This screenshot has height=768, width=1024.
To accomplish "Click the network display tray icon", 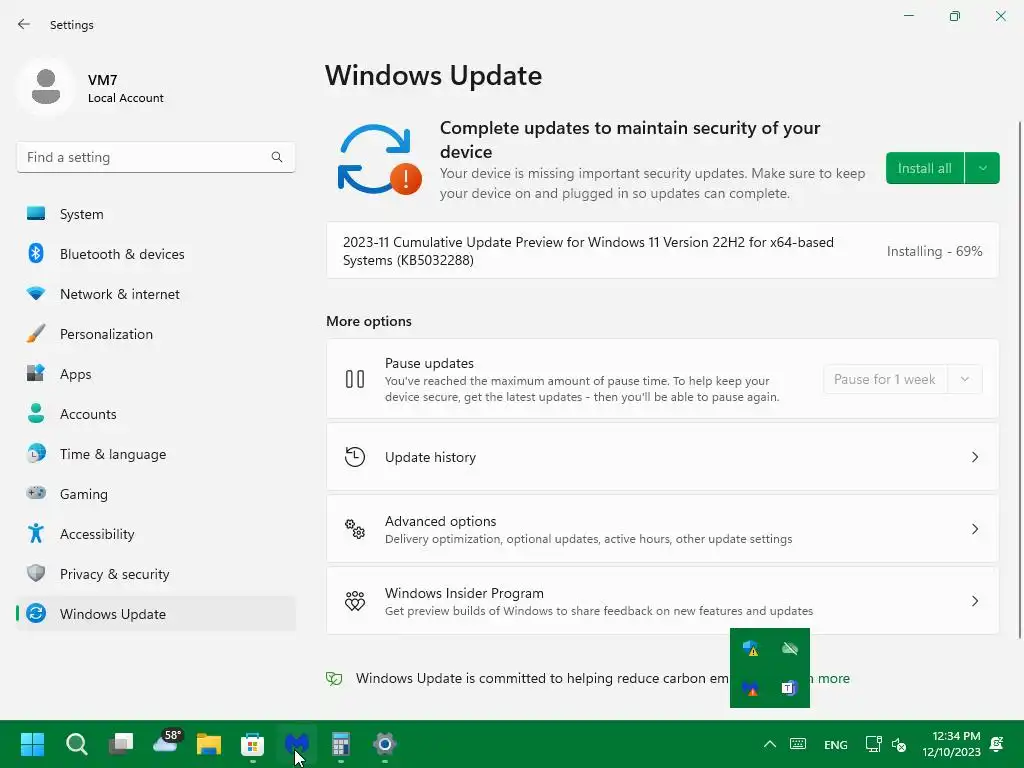I will [x=873, y=744].
